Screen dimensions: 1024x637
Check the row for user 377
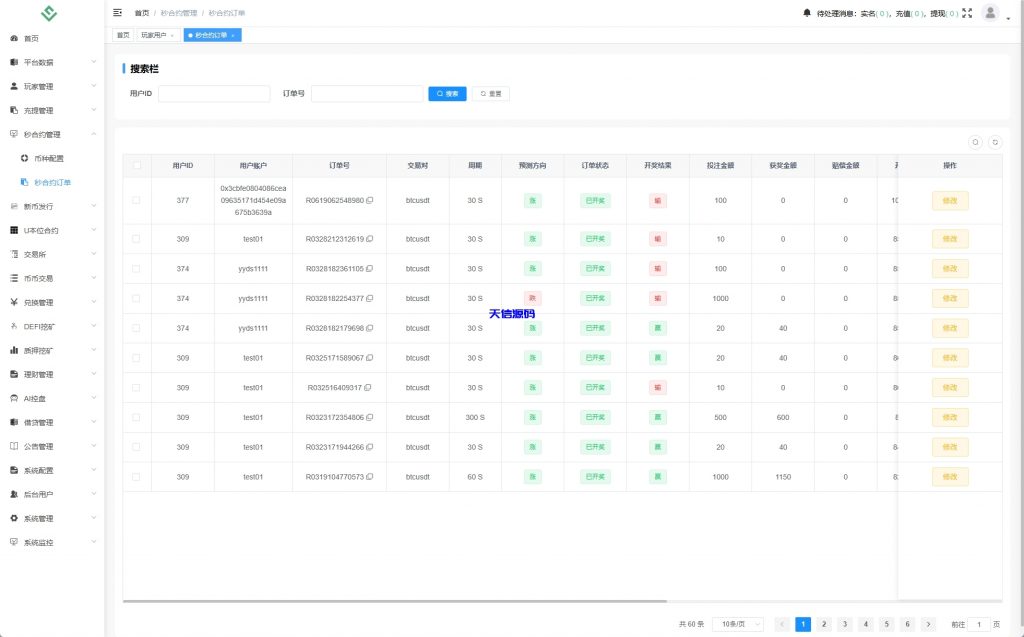coord(136,201)
